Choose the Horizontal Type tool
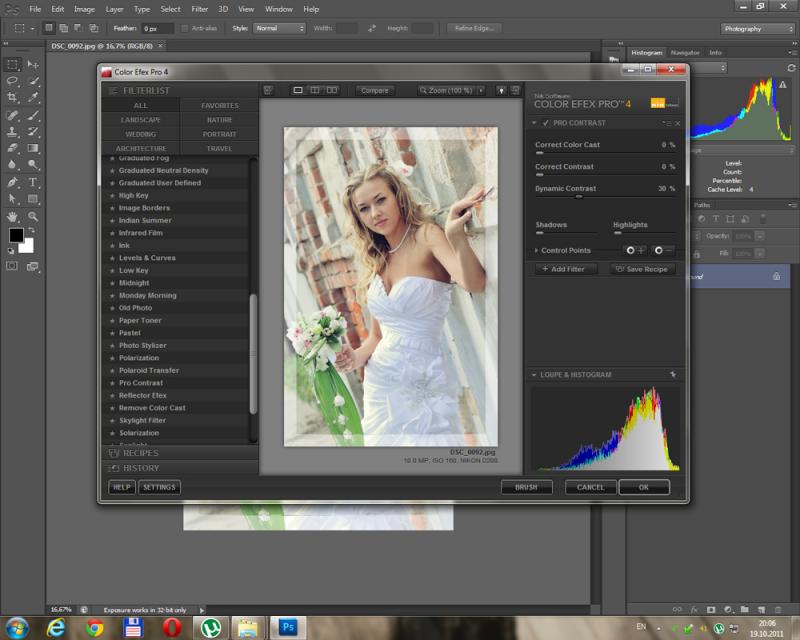 click(33, 182)
